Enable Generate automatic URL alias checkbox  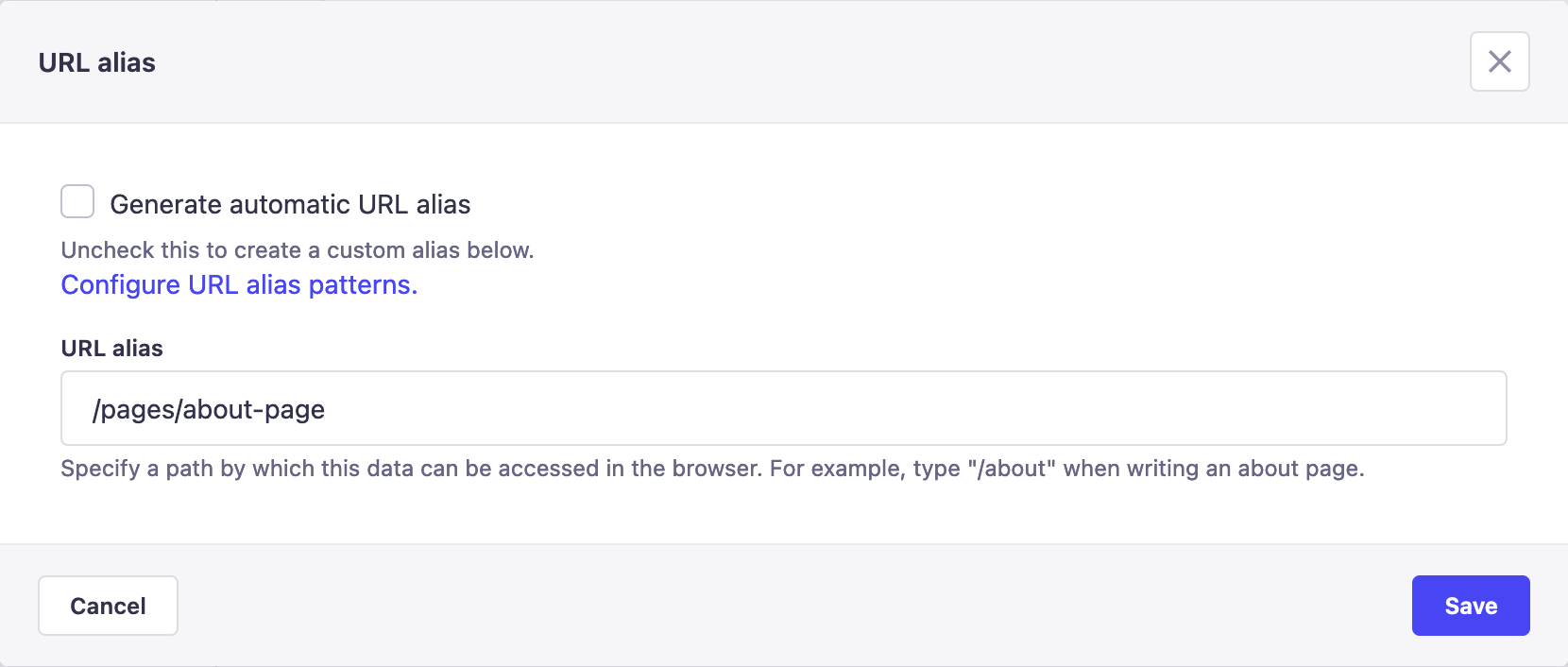[x=77, y=201]
